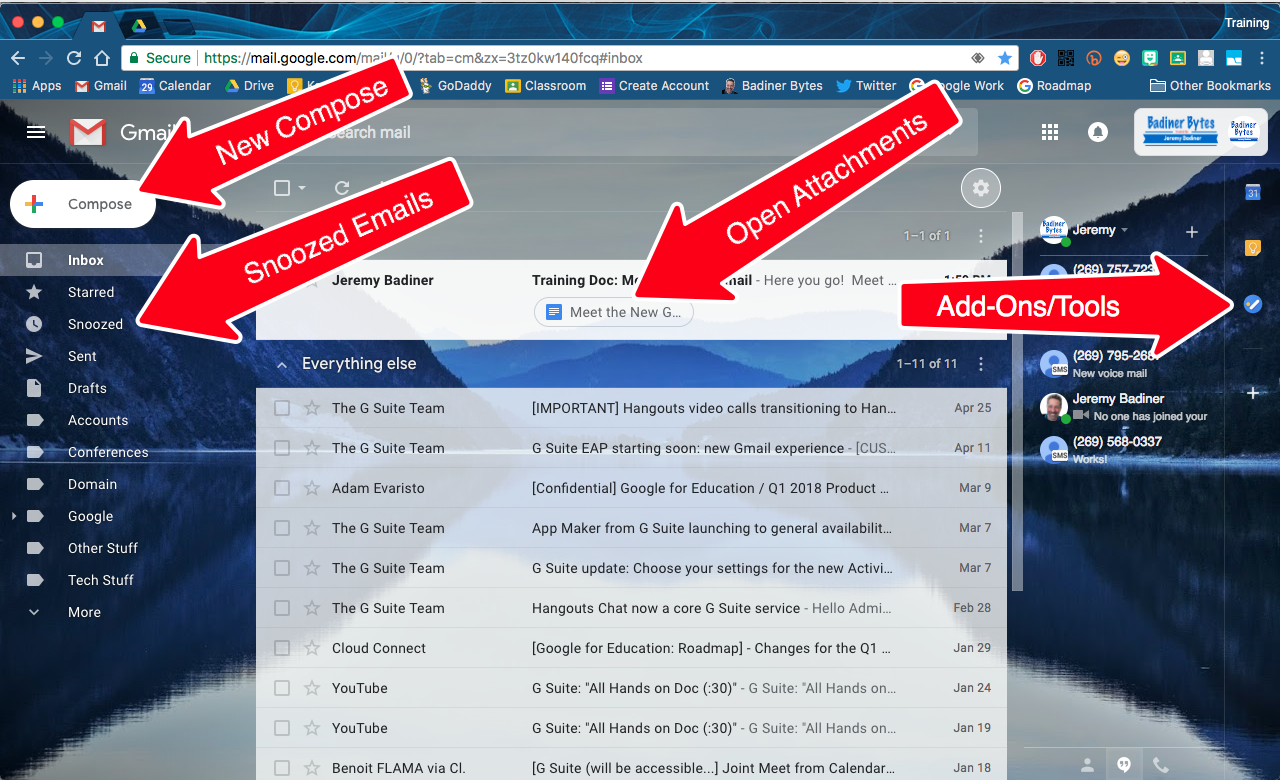Tick the Benoit FLAMA email checkbox
The height and width of the screenshot is (780, 1280).
point(282,768)
